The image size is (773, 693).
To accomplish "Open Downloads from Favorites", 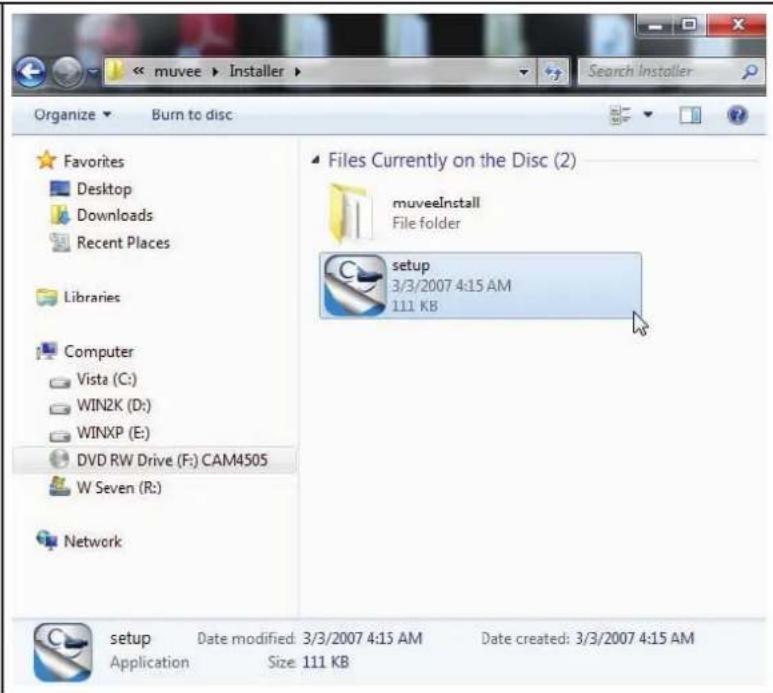I will pyautogui.click(x=115, y=215).
